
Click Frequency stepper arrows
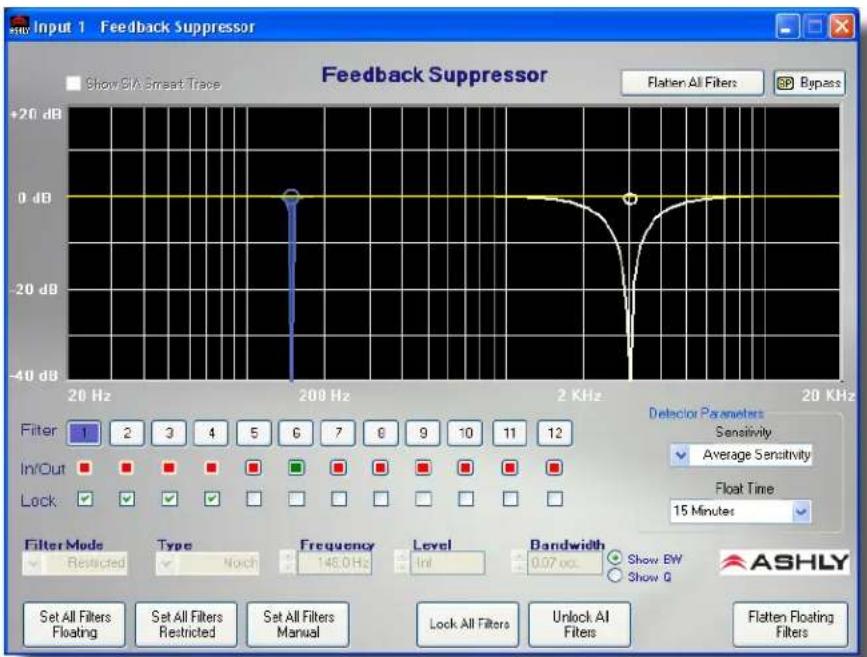[x=288, y=563]
